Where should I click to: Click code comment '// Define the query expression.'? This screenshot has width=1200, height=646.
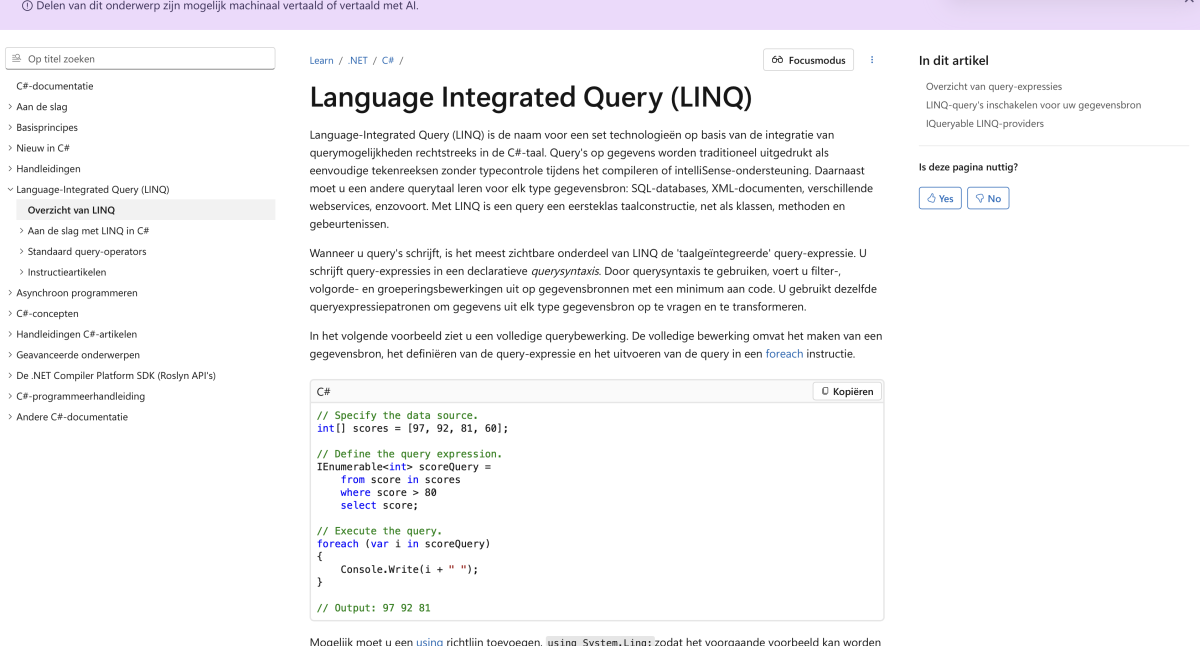pos(410,454)
